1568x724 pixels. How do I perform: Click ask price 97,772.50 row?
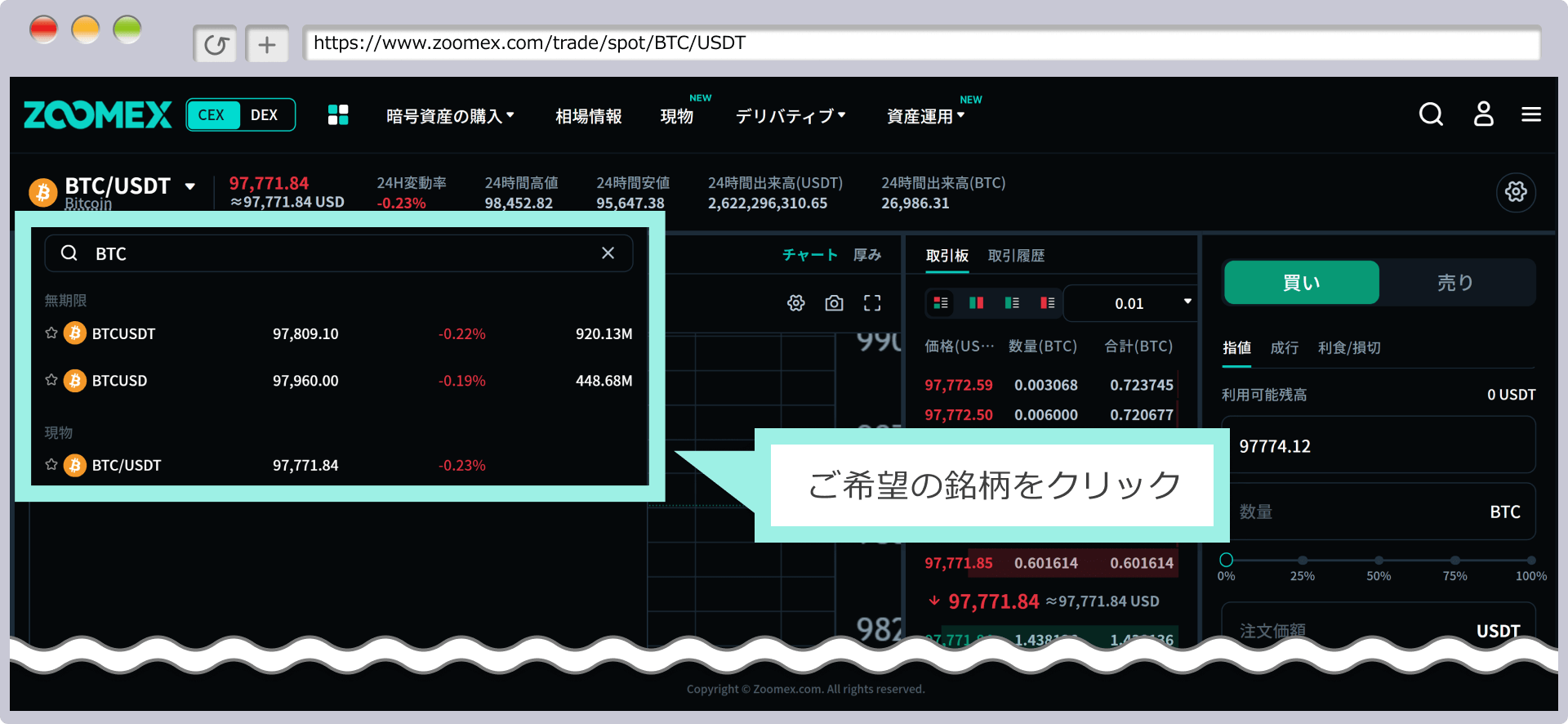pyautogui.click(x=1049, y=415)
